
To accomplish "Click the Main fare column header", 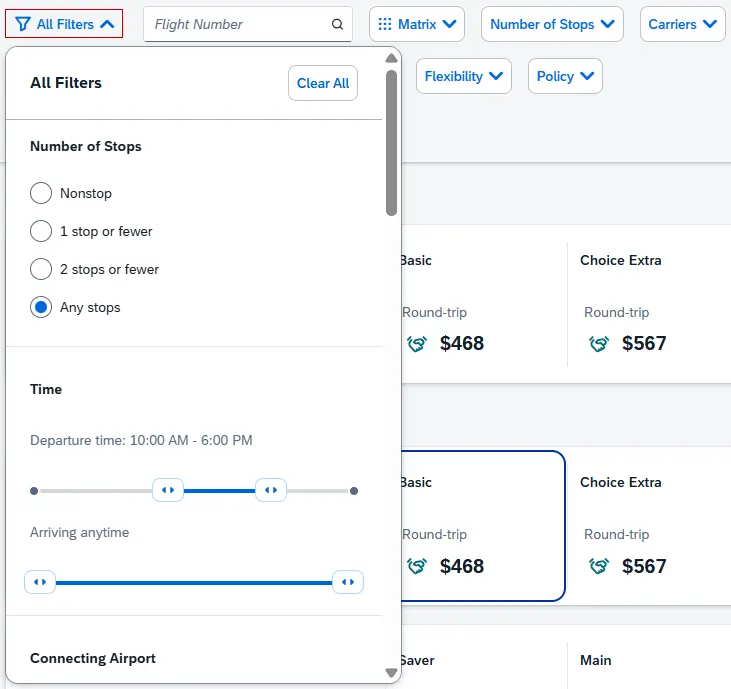I will pos(595,660).
